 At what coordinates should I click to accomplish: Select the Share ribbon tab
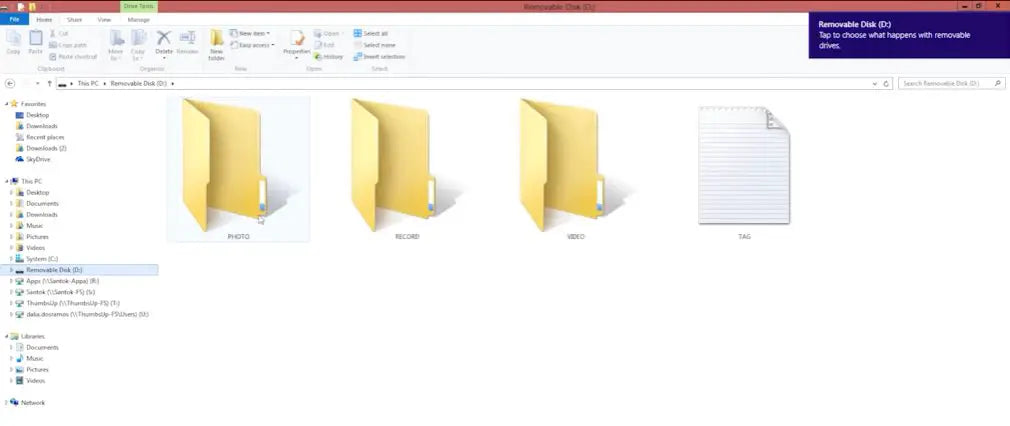(74, 20)
